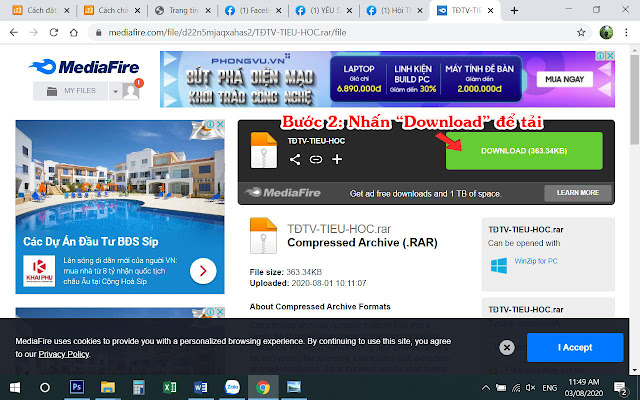Click the file archive icon in download box

(x=264, y=150)
